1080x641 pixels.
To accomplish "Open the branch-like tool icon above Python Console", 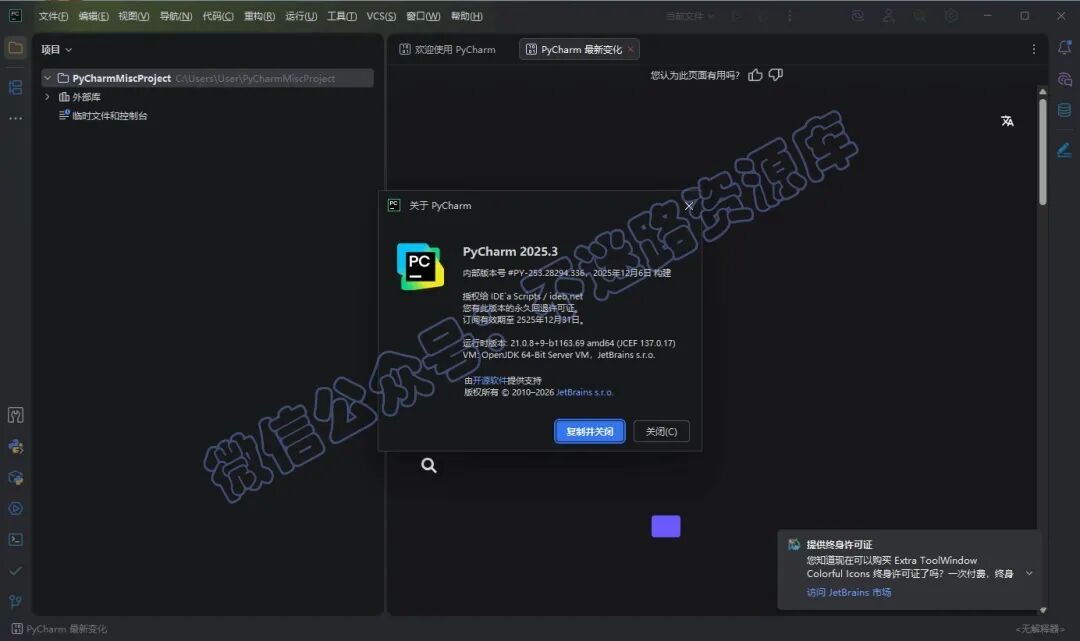I will 16,415.
